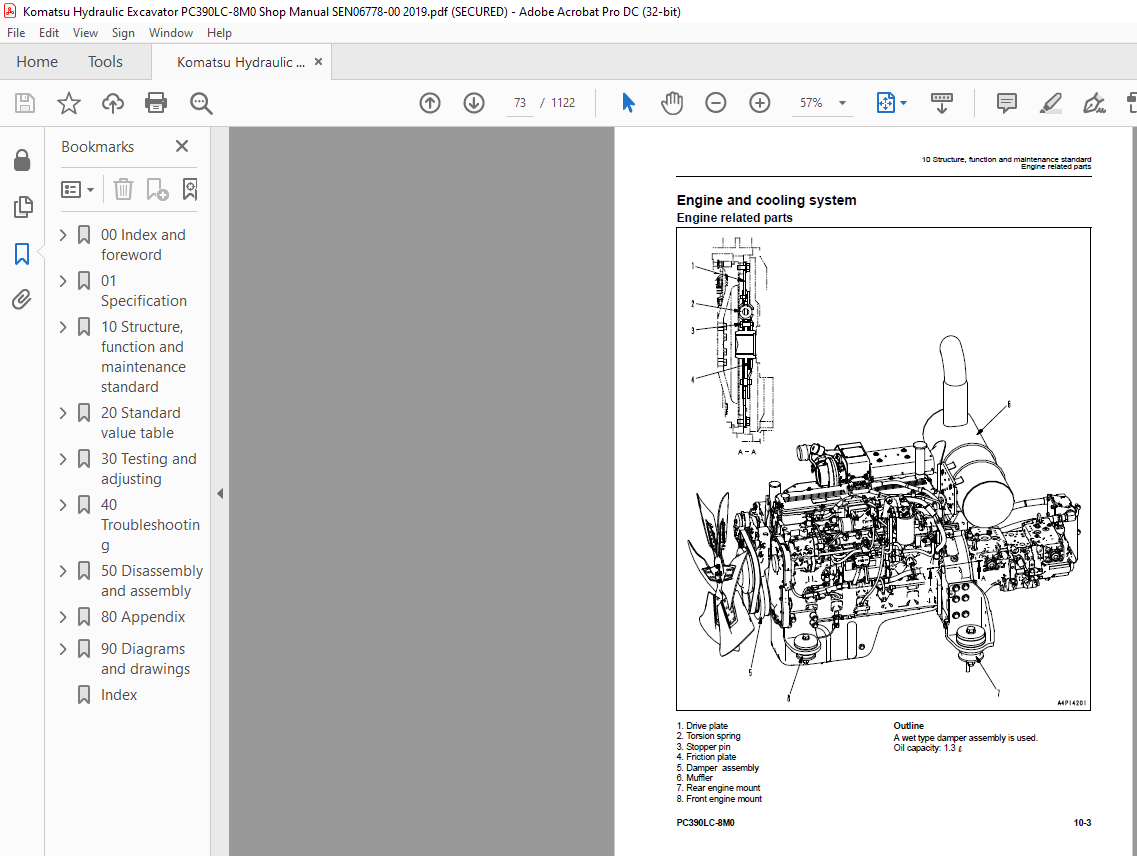Open find text magnifier tool
The width and height of the screenshot is (1137, 856).
tap(201, 104)
